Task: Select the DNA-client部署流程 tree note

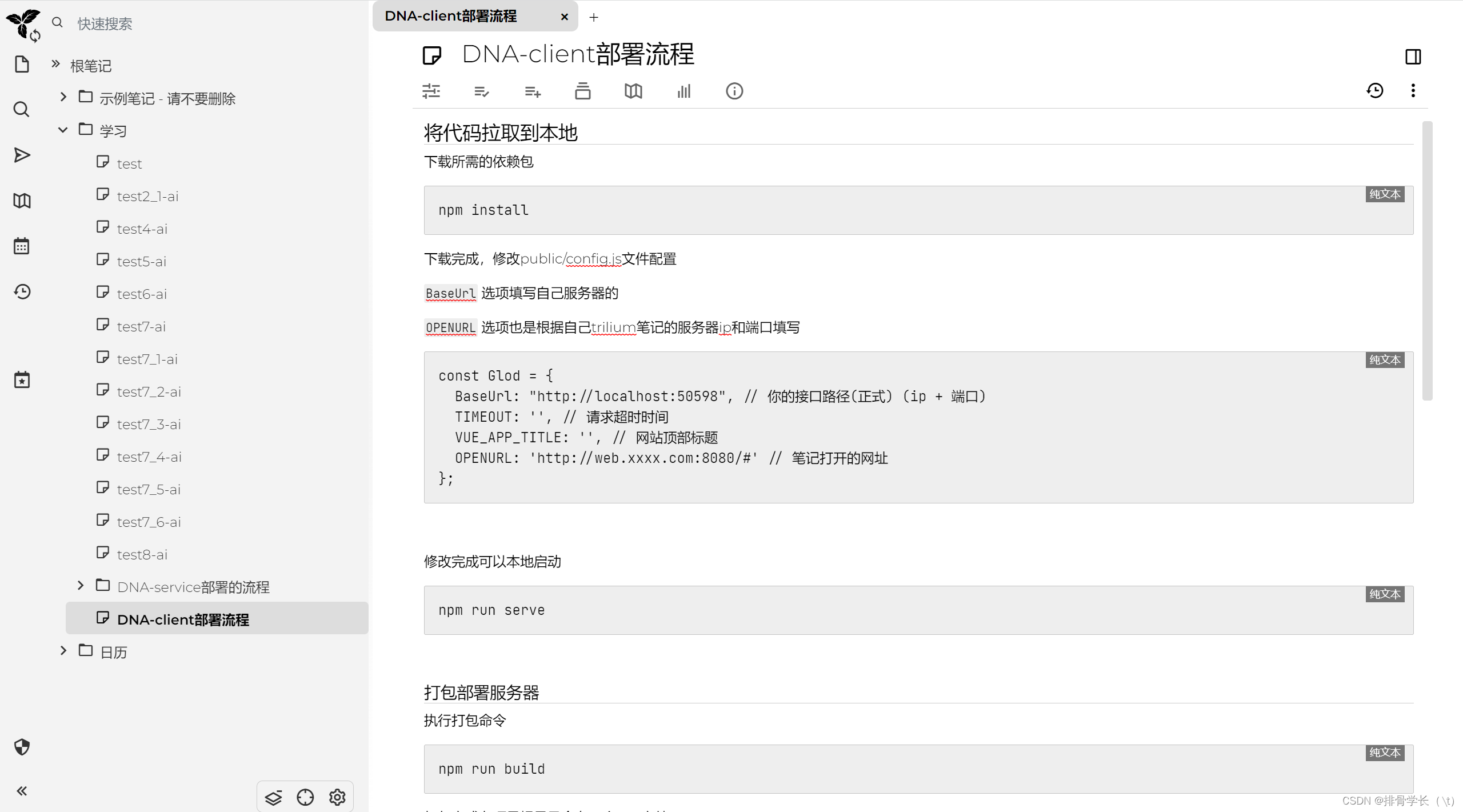Action: (217, 618)
